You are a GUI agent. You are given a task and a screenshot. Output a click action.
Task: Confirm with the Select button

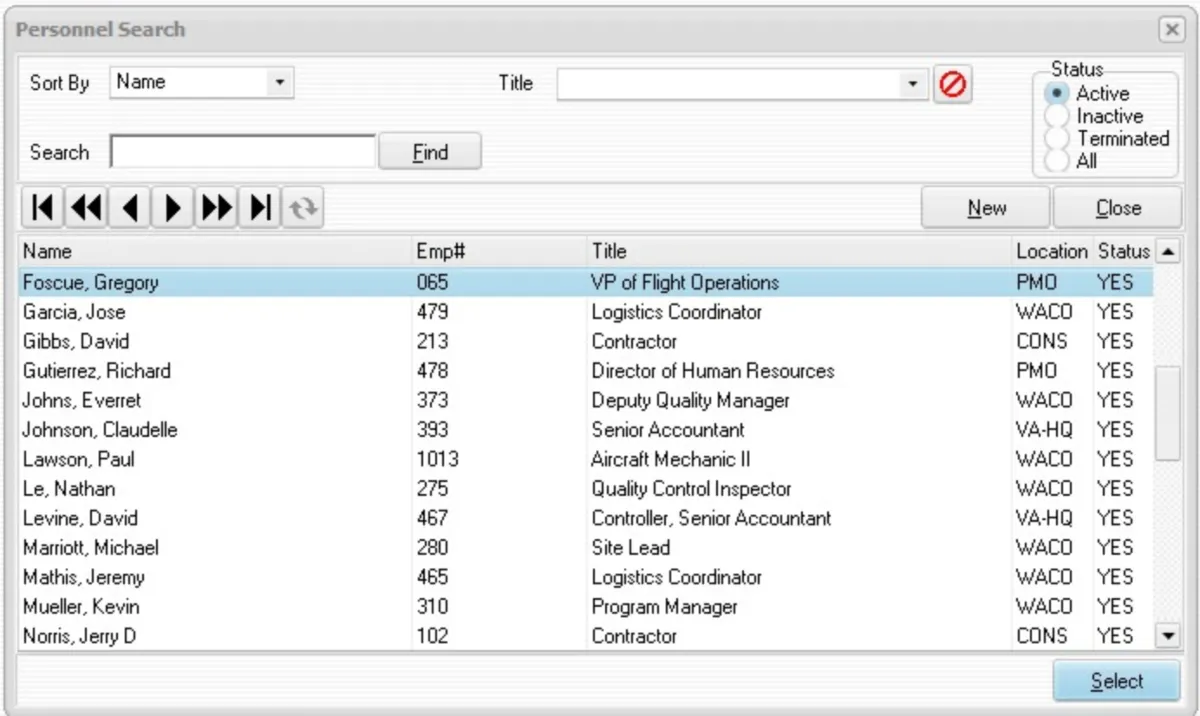coord(1116,681)
